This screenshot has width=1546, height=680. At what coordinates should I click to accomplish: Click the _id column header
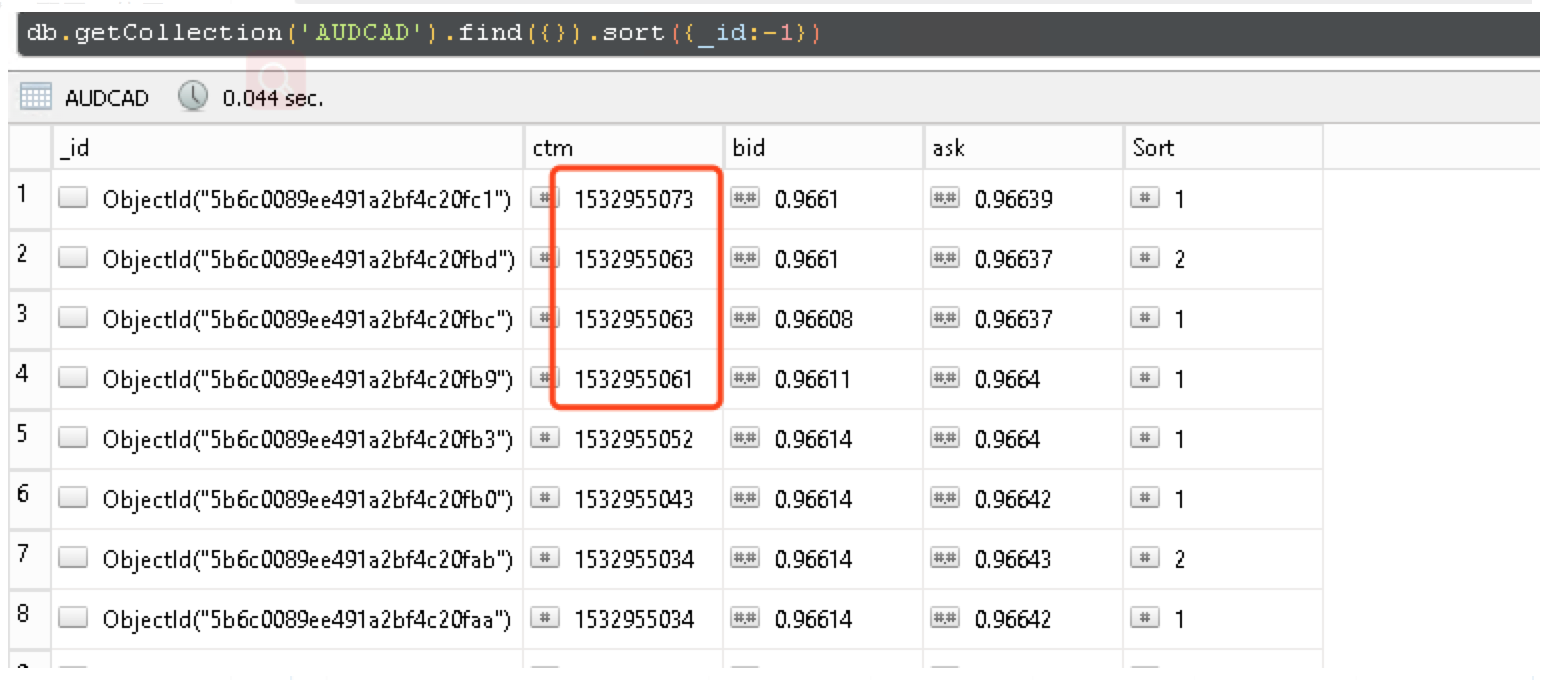pyautogui.click(x=287, y=148)
